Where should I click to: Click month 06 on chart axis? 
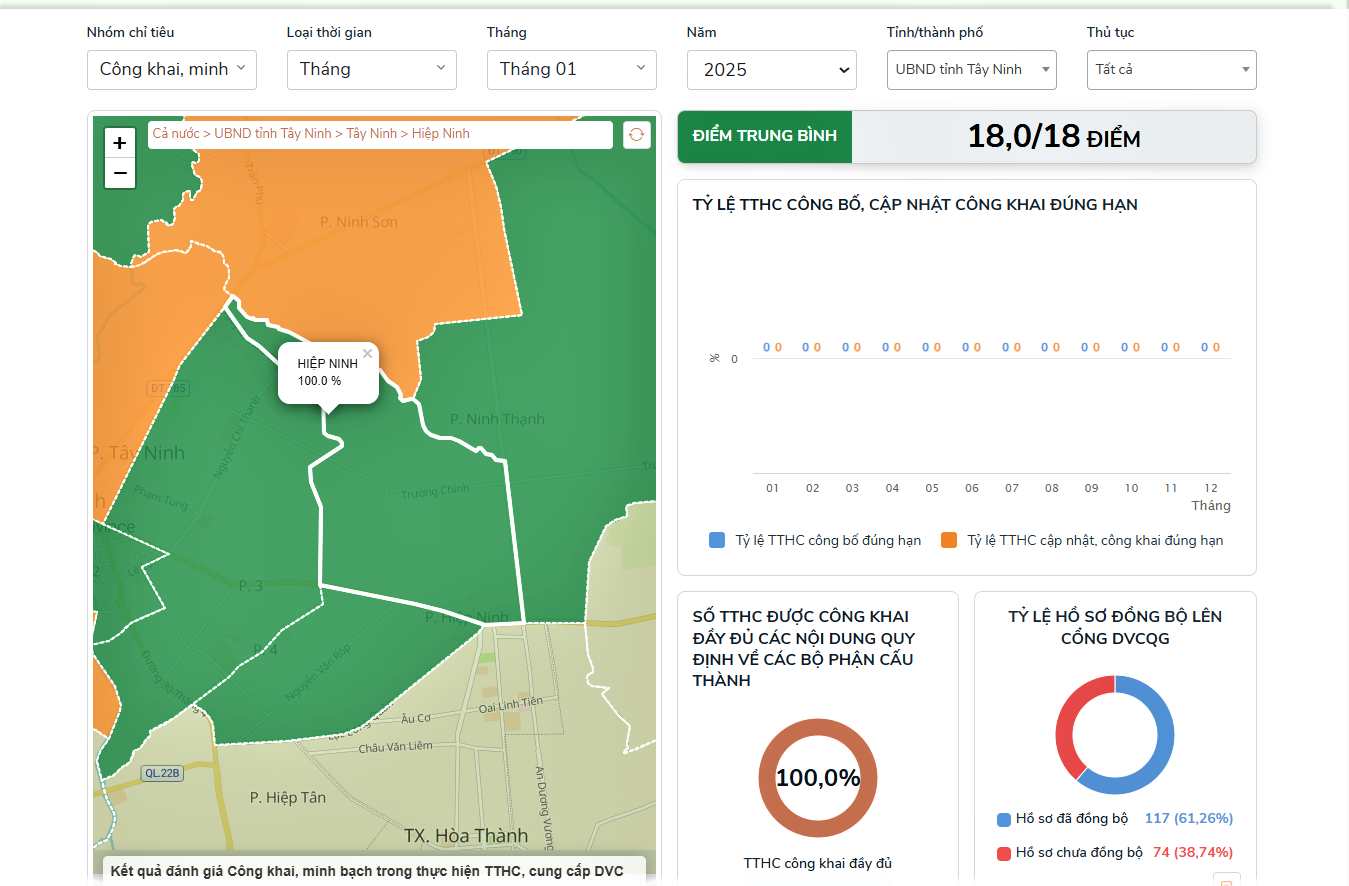(972, 488)
